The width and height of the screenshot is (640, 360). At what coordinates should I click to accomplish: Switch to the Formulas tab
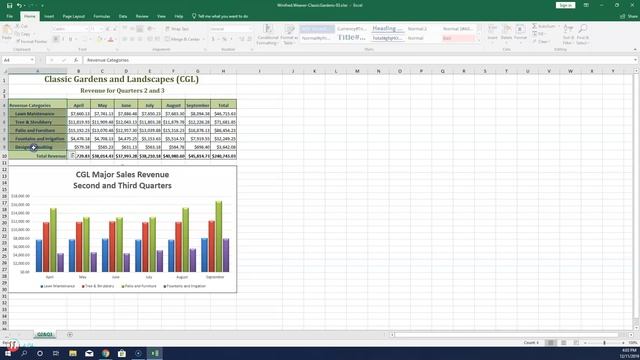point(102,16)
